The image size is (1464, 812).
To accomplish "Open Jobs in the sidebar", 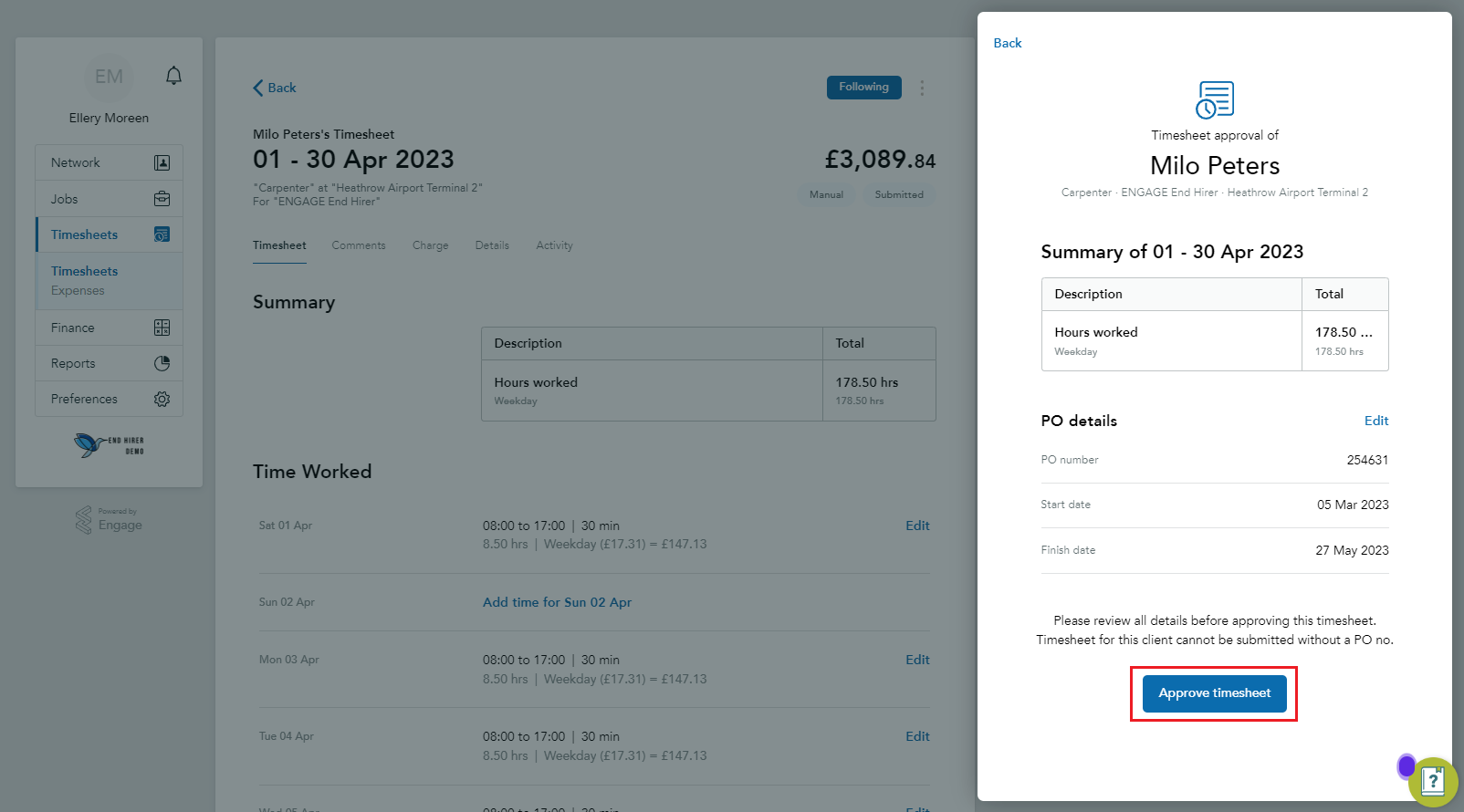I will [x=109, y=199].
